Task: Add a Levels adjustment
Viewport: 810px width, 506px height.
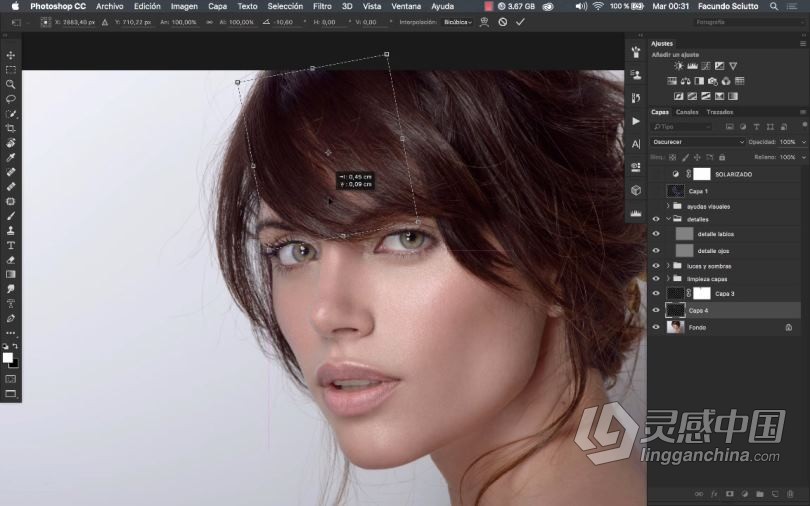Action: 692,66
